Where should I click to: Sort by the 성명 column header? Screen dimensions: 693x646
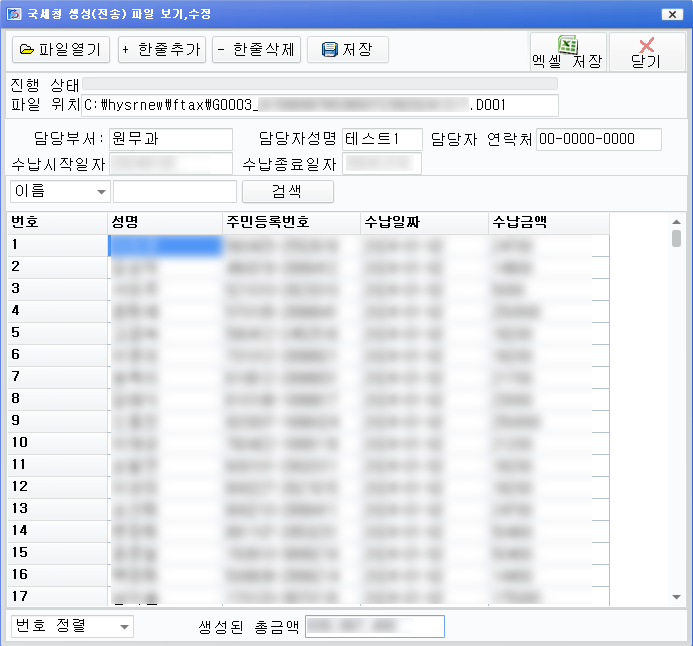[164, 222]
